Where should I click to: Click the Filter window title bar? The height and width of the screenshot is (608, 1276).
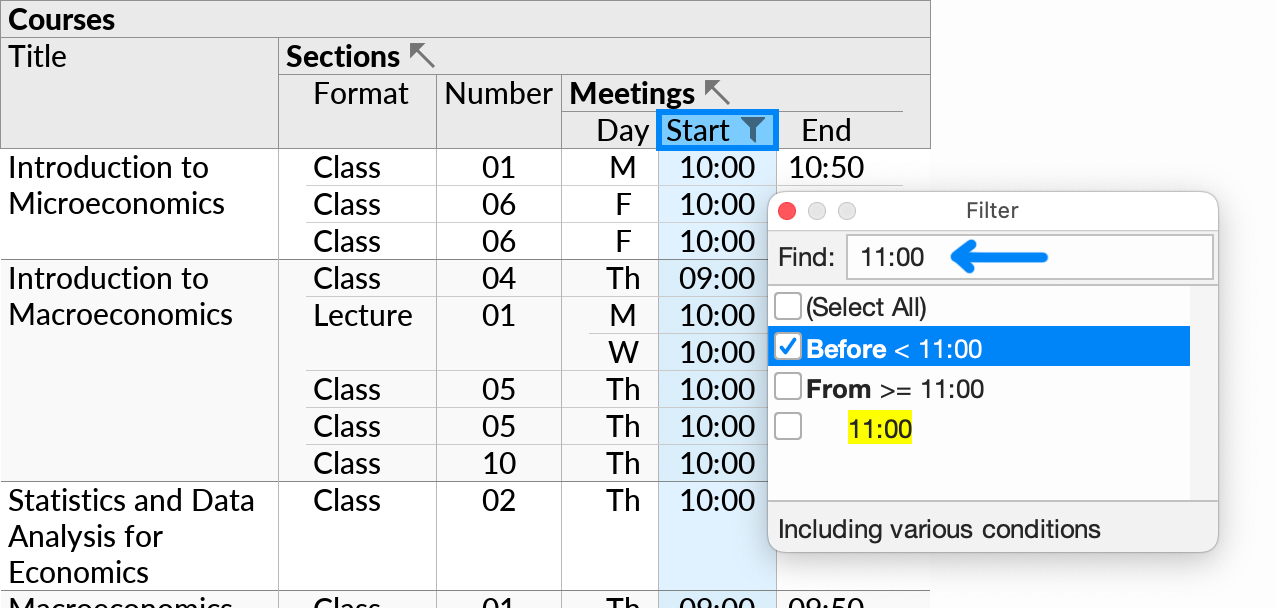pos(992,211)
